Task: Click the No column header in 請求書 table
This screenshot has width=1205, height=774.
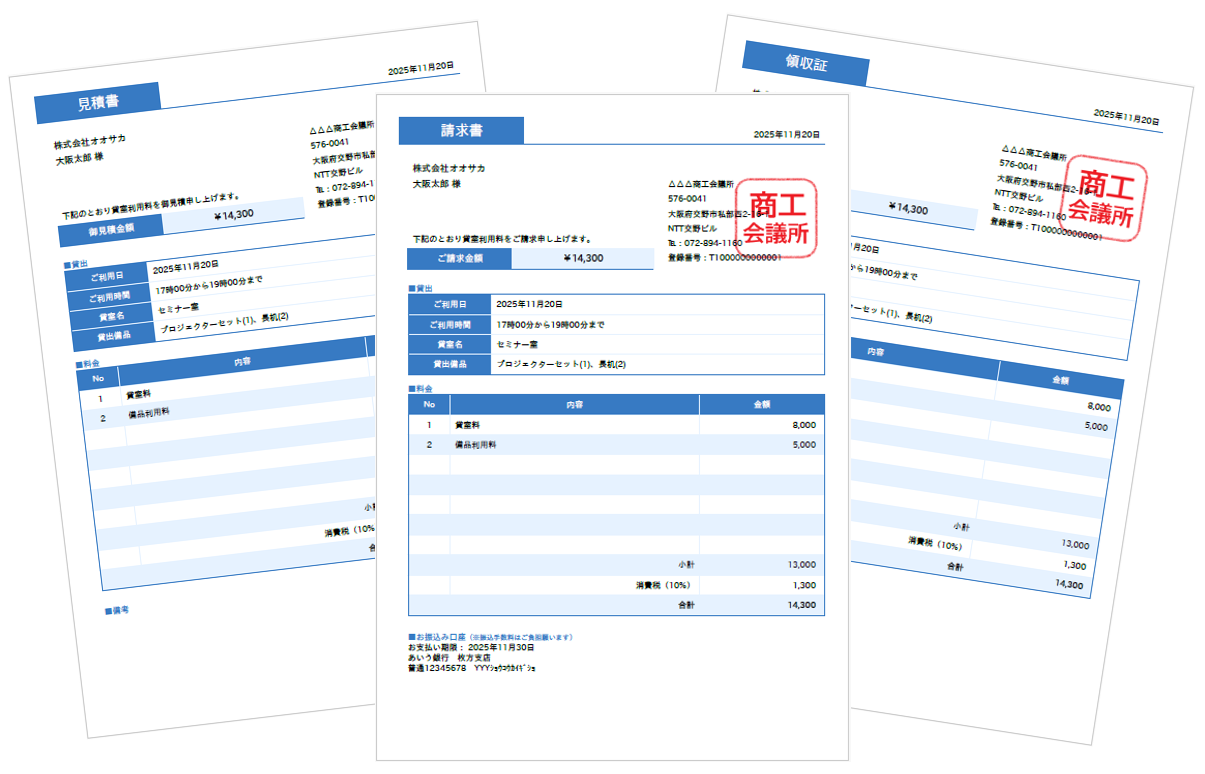Action: [429, 404]
